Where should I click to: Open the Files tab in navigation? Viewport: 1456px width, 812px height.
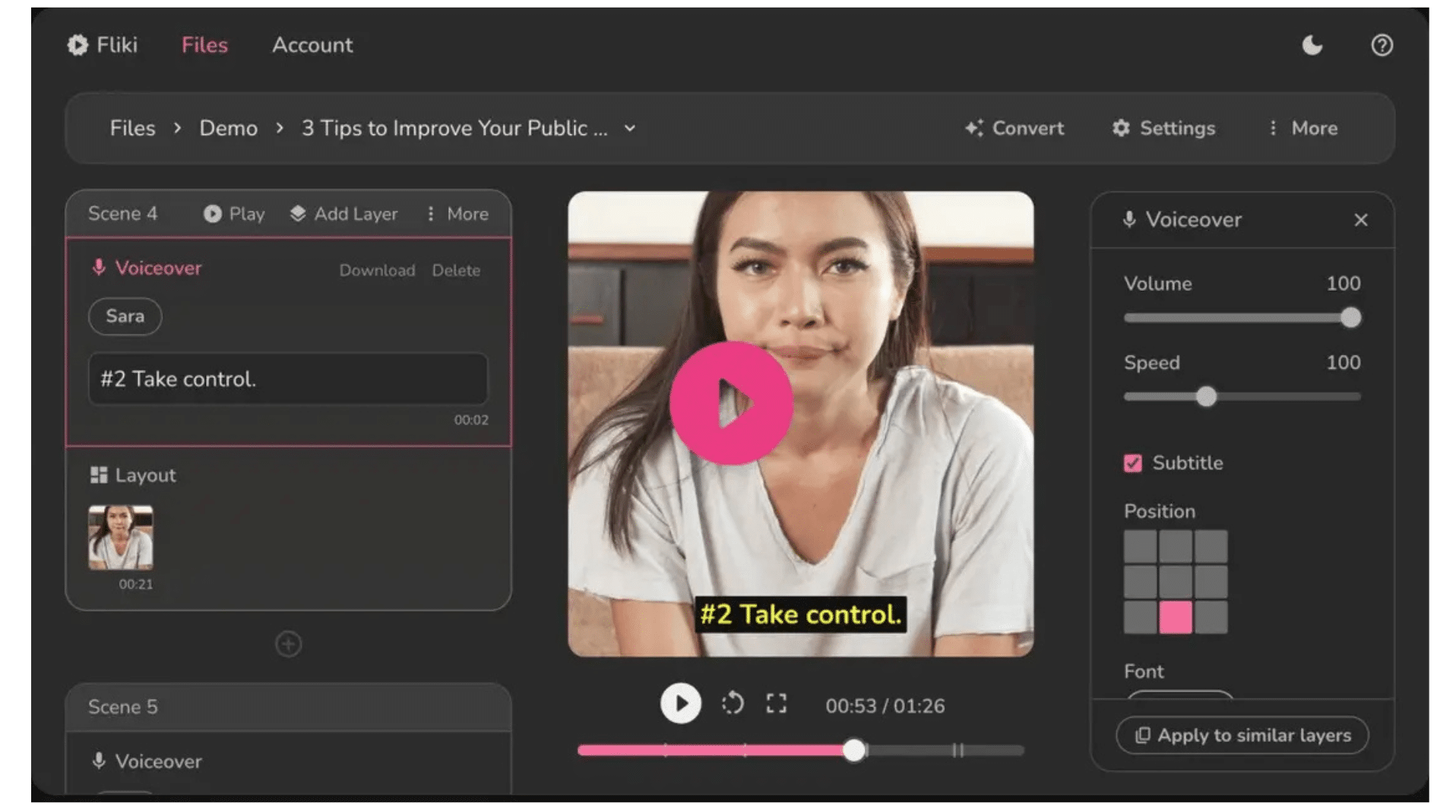[204, 46]
